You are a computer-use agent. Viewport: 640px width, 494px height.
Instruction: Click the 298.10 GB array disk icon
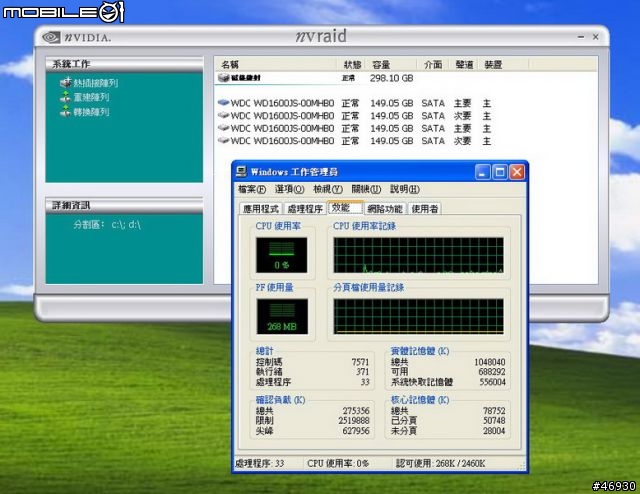click(223, 78)
